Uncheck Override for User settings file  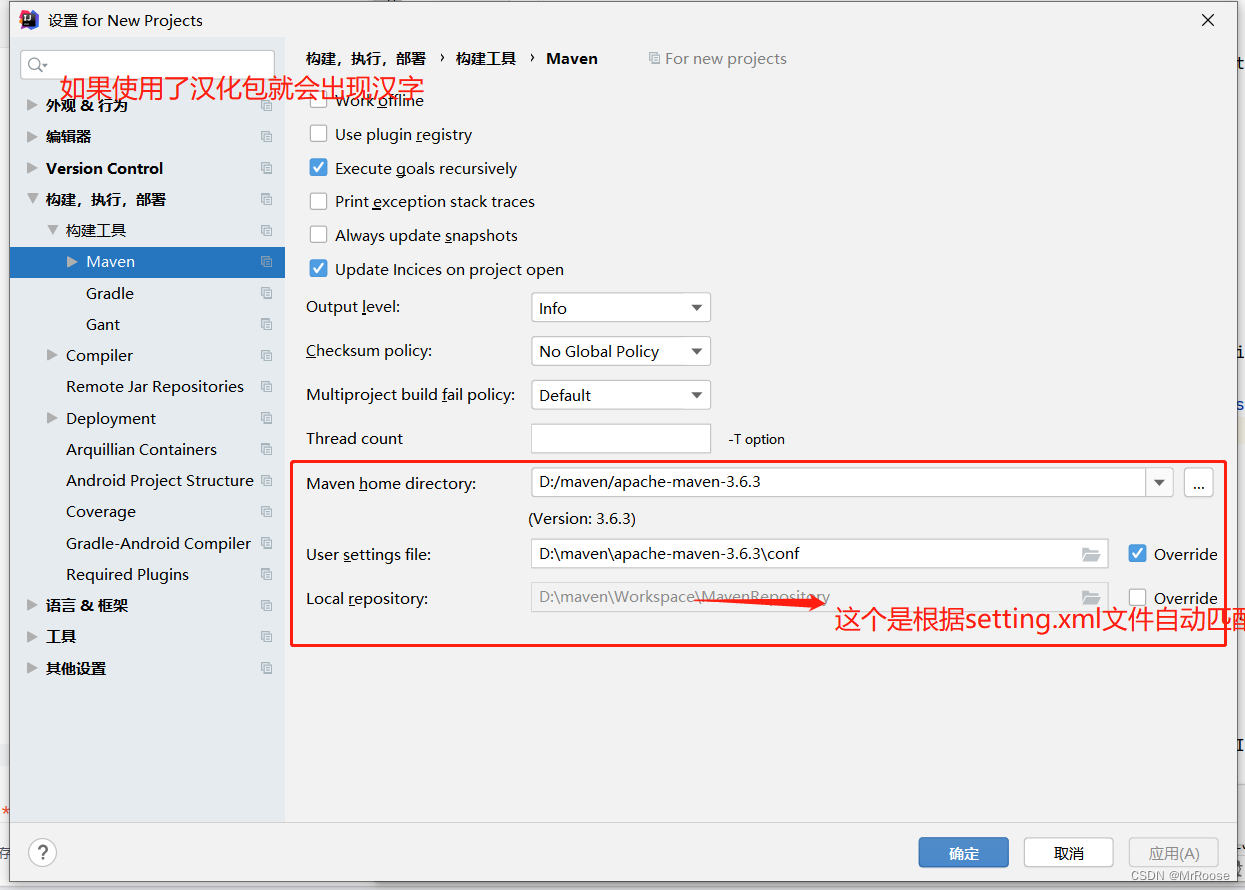point(1137,553)
